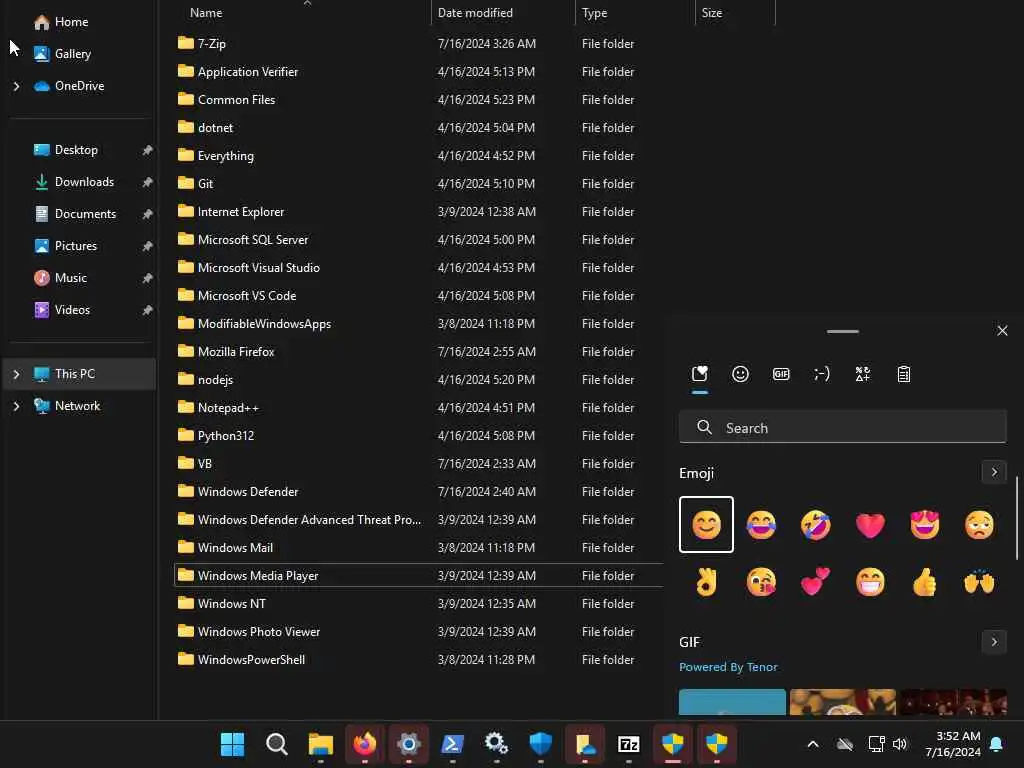Grab the emoji panel drag handle
The width and height of the screenshot is (1024, 768).
pyautogui.click(x=842, y=331)
